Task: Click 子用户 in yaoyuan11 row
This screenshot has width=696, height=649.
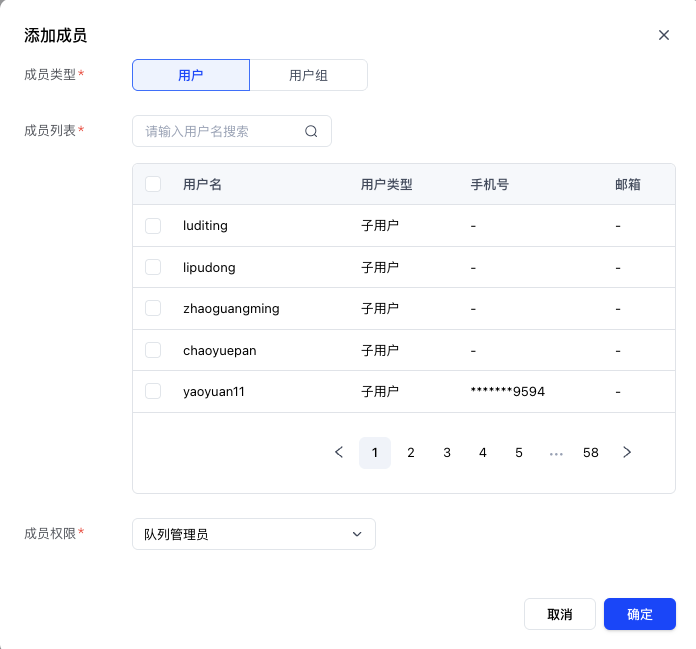Action: coord(380,392)
